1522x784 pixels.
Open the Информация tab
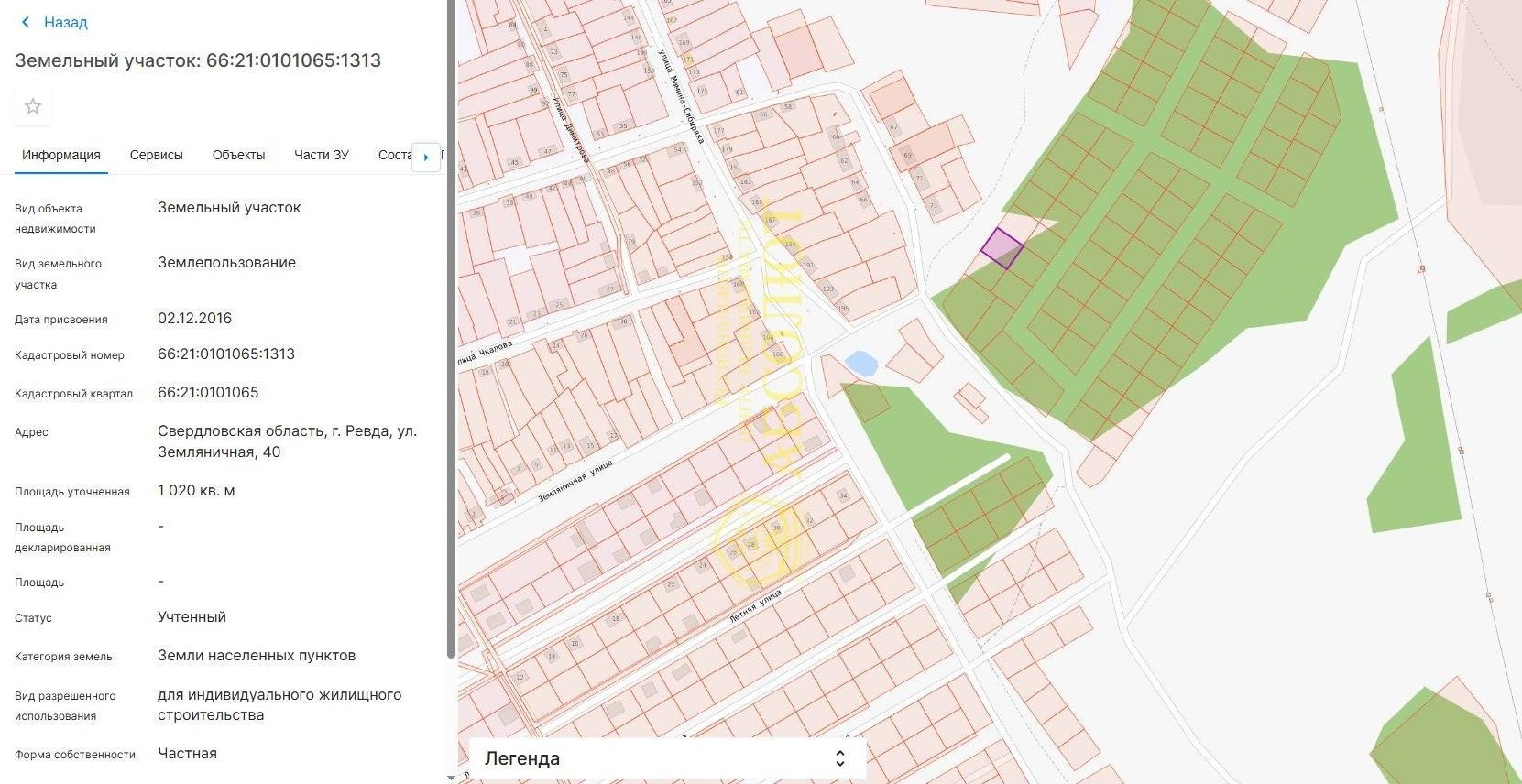pos(61,155)
